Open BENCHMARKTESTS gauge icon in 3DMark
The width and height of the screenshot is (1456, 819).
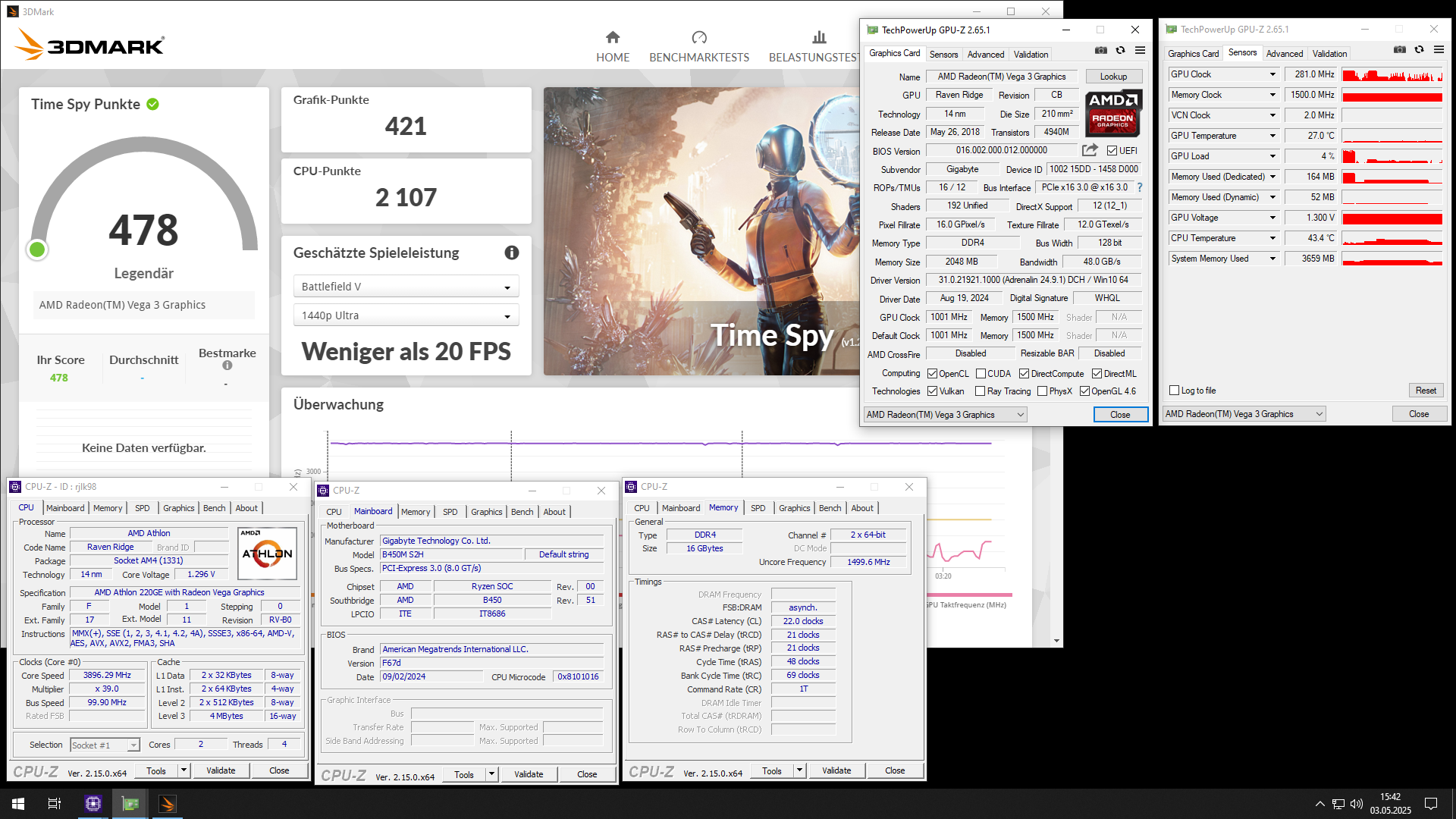tap(699, 37)
